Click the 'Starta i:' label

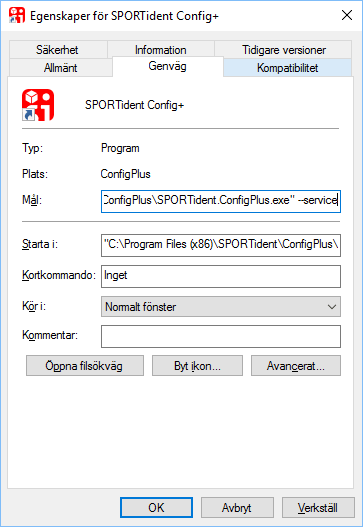40,244
